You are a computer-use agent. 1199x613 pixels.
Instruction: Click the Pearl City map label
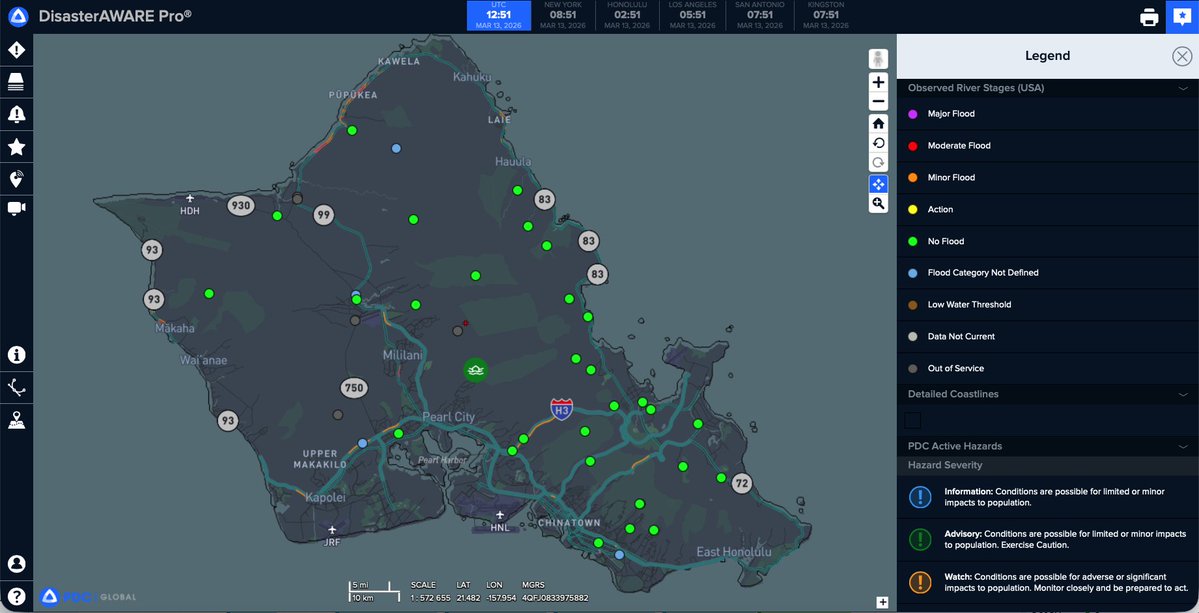[449, 417]
